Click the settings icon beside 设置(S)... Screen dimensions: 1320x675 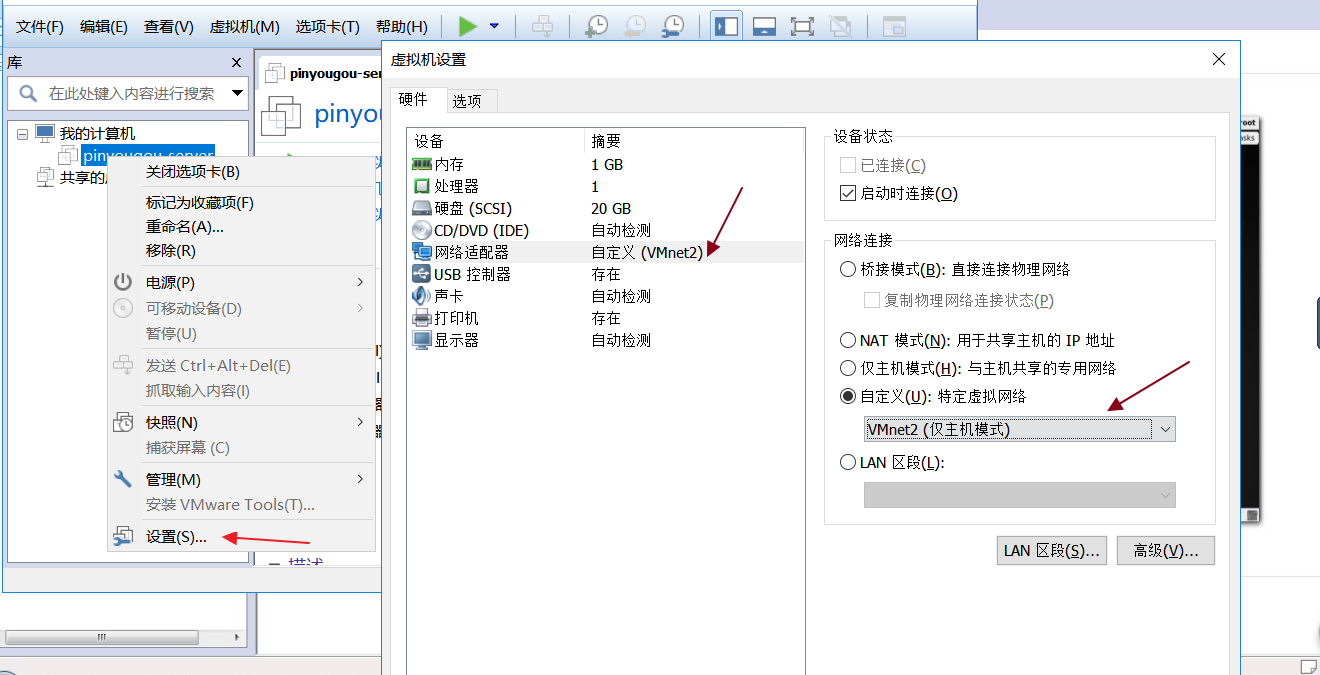point(123,537)
